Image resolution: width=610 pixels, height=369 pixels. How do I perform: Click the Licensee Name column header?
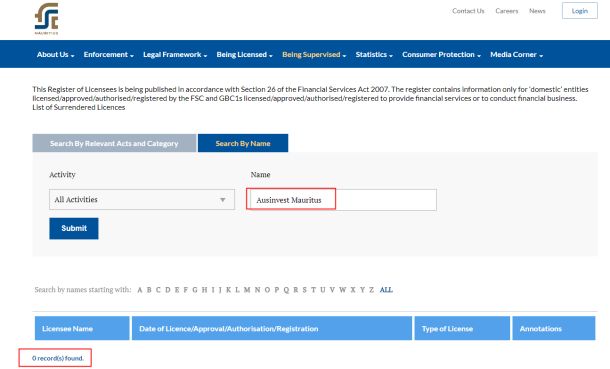[82, 328]
